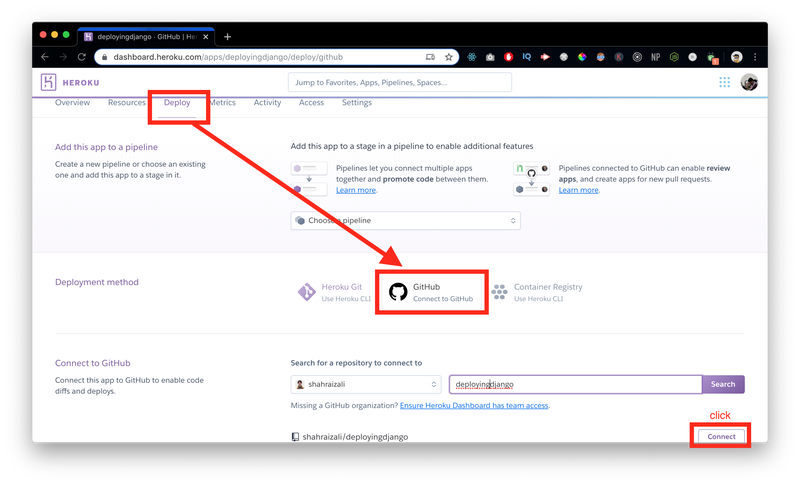Image resolution: width=800 pixels, height=485 pixels.
Task: Select the Deploy tab
Action: tap(177, 103)
